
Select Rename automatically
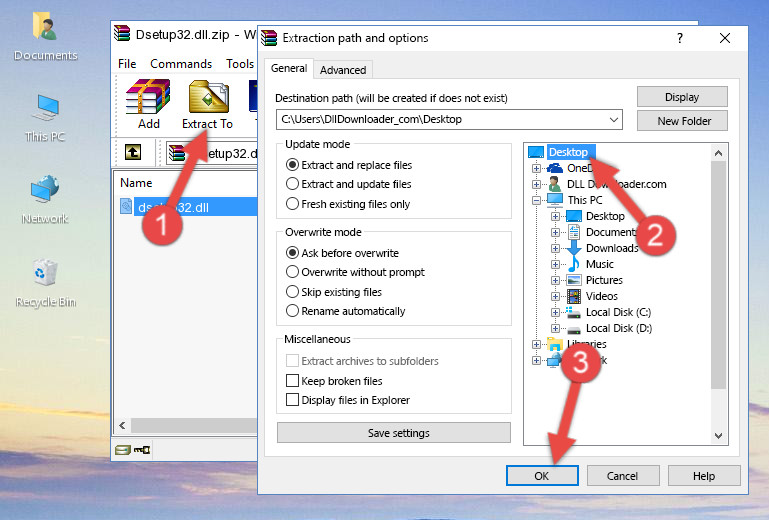345,311
